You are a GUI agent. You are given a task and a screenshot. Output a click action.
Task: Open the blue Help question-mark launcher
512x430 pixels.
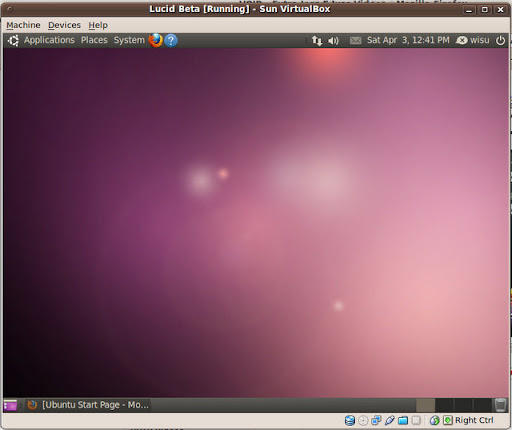[171, 40]
